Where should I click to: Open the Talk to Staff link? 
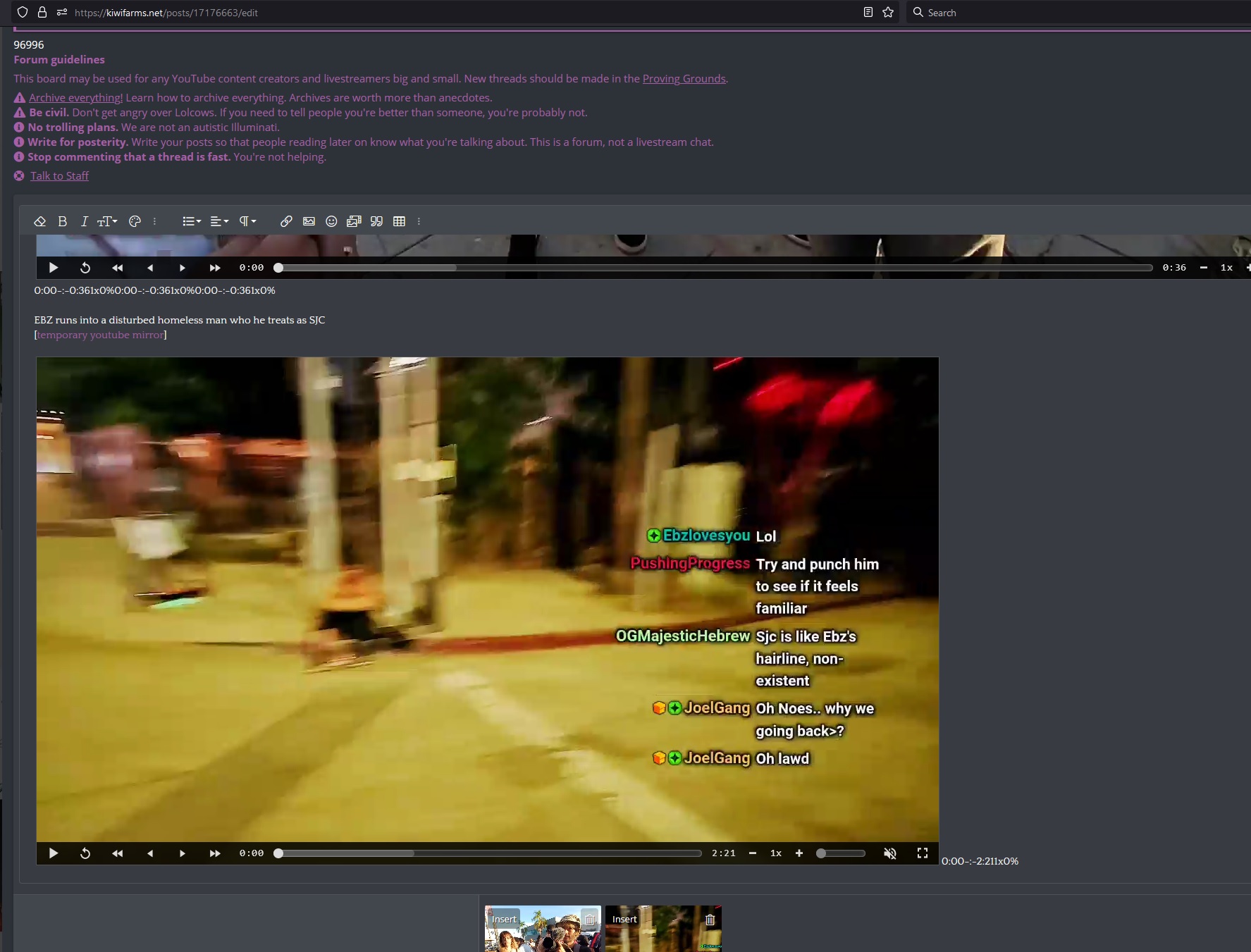[x=59, y=176]
